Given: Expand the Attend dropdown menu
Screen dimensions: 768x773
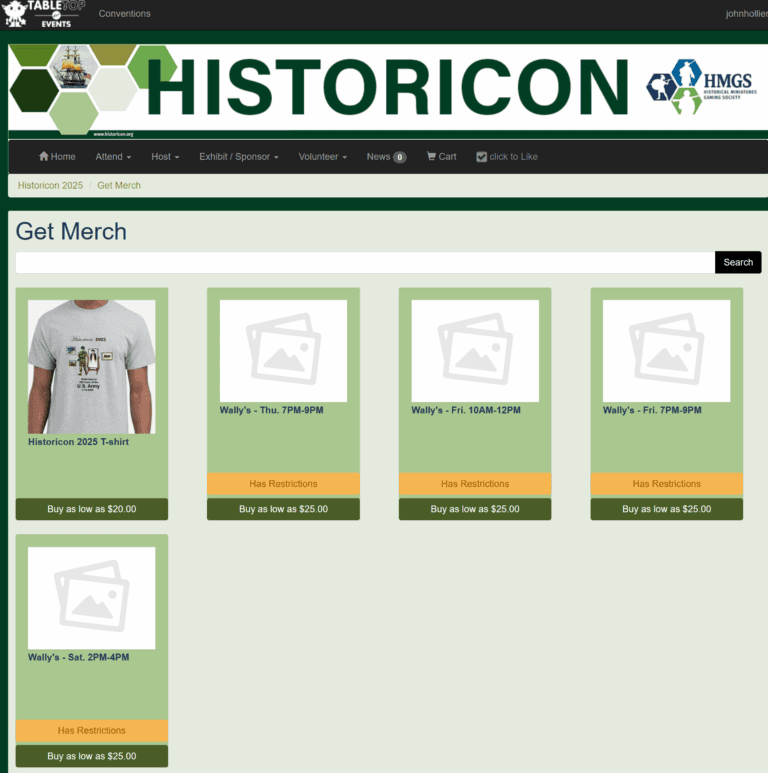Looking at the screenshot, I should 113,157.
